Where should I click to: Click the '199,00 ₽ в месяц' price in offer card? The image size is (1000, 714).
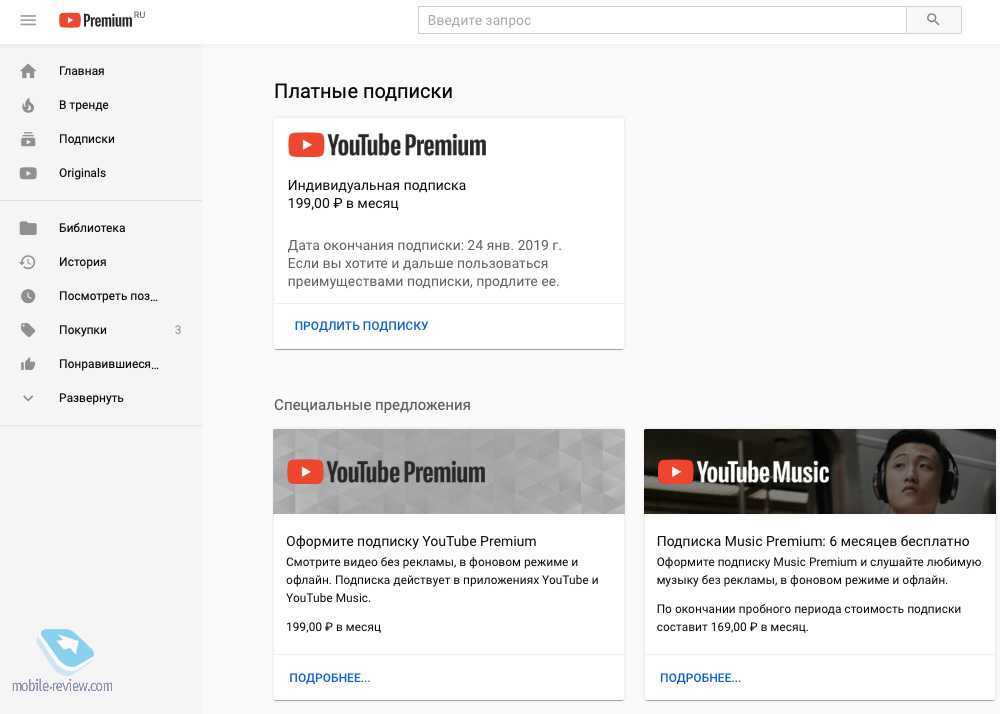tap(334, 627)
